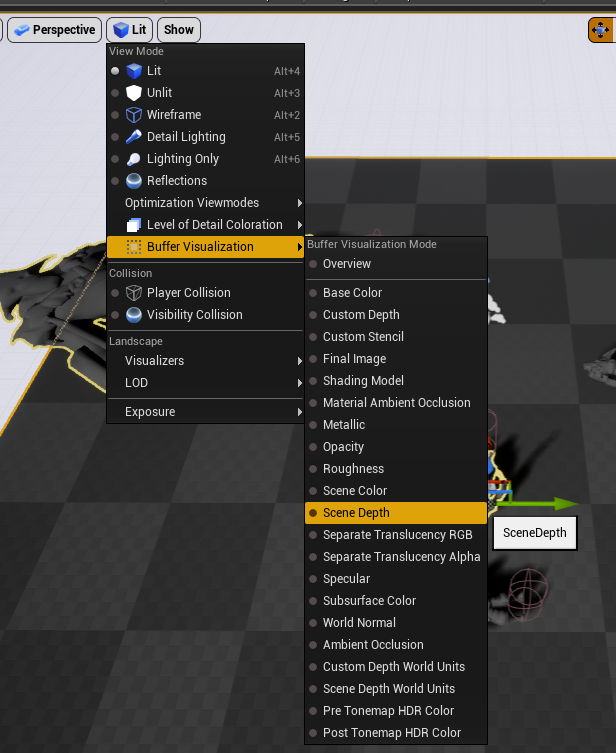
Task: Click the Buffer Visualization dotted-square icon
Action: [134, 247]
